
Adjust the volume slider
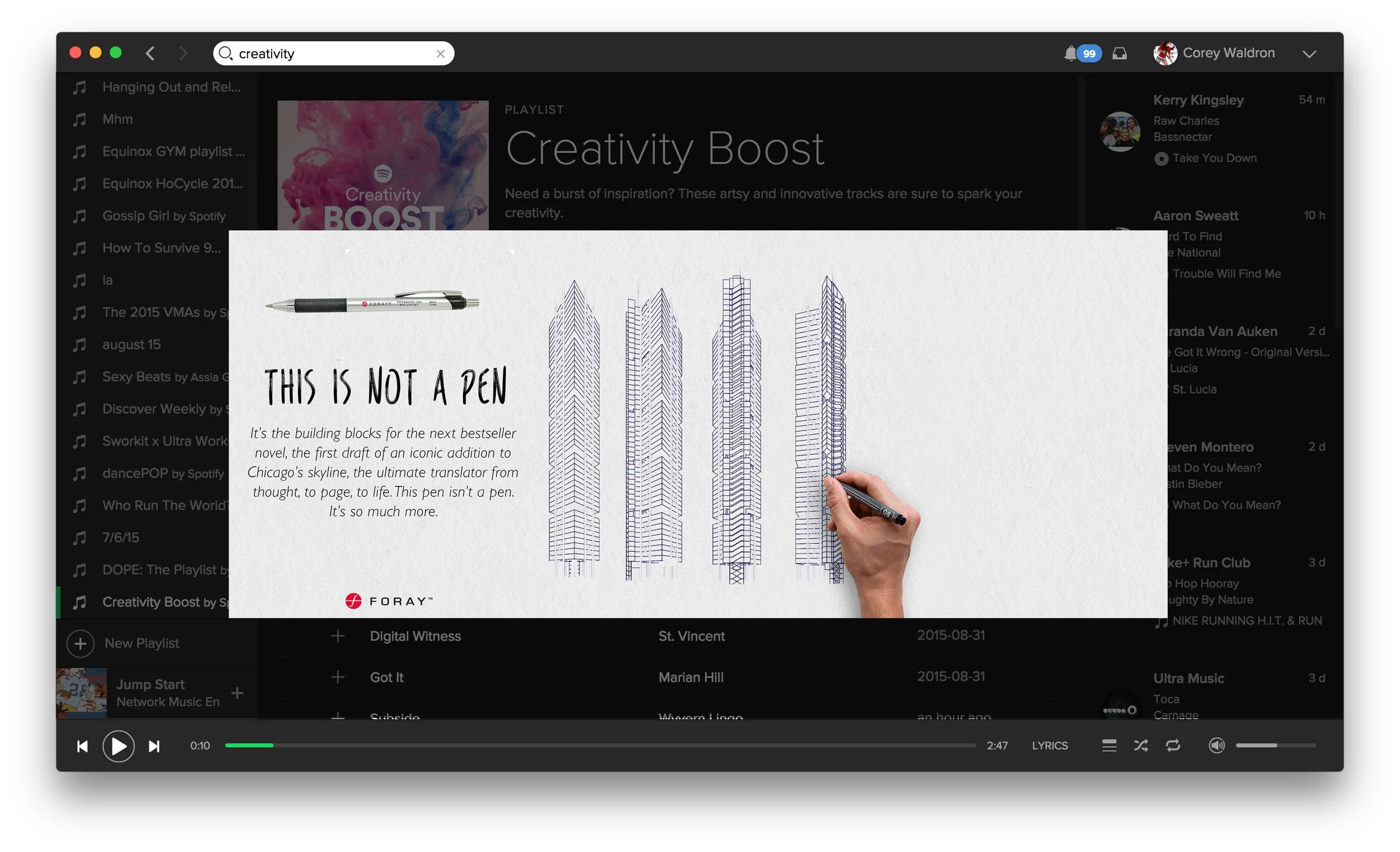coord(1276,746)
